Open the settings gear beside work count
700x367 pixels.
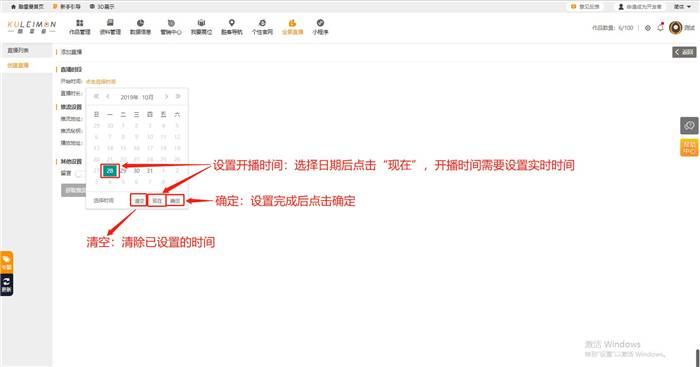[x=648, y=28]
